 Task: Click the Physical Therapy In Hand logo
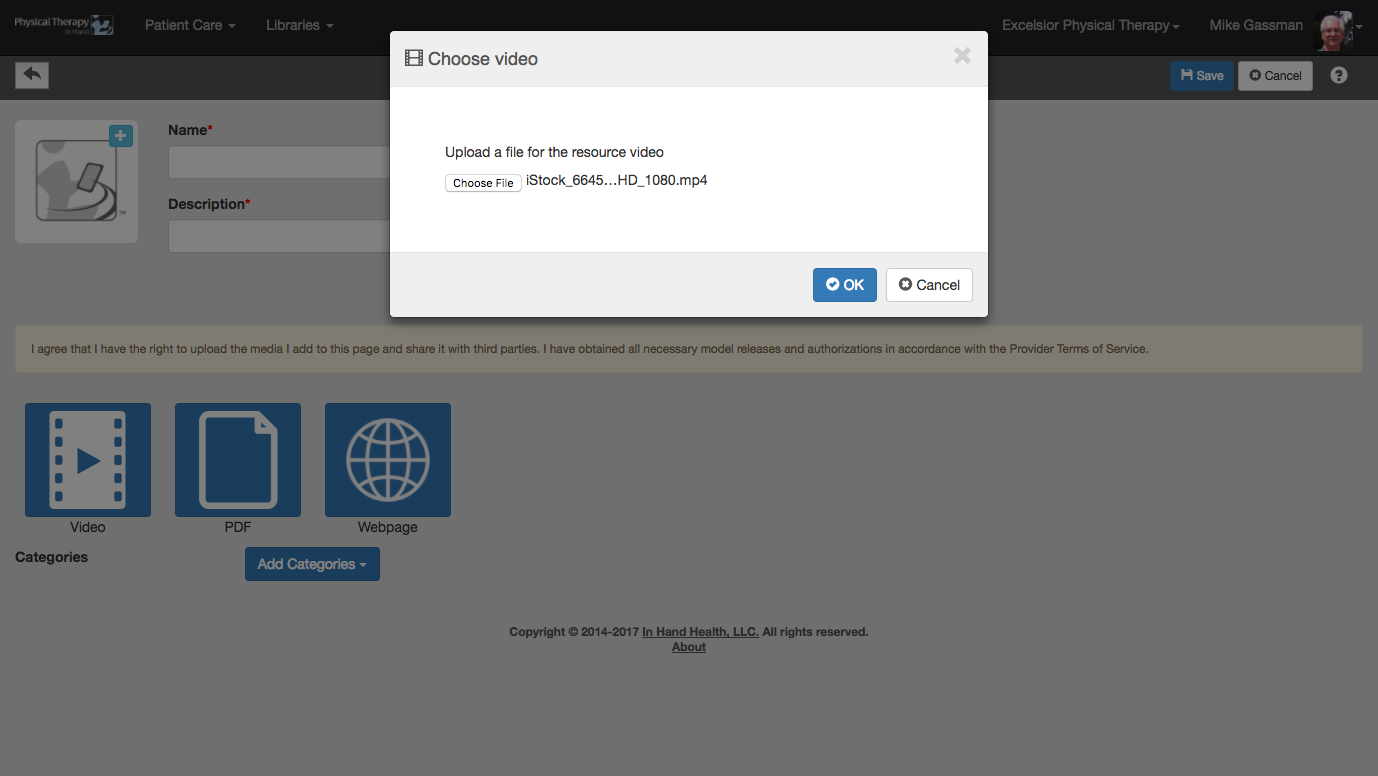(x=64, y=25)
